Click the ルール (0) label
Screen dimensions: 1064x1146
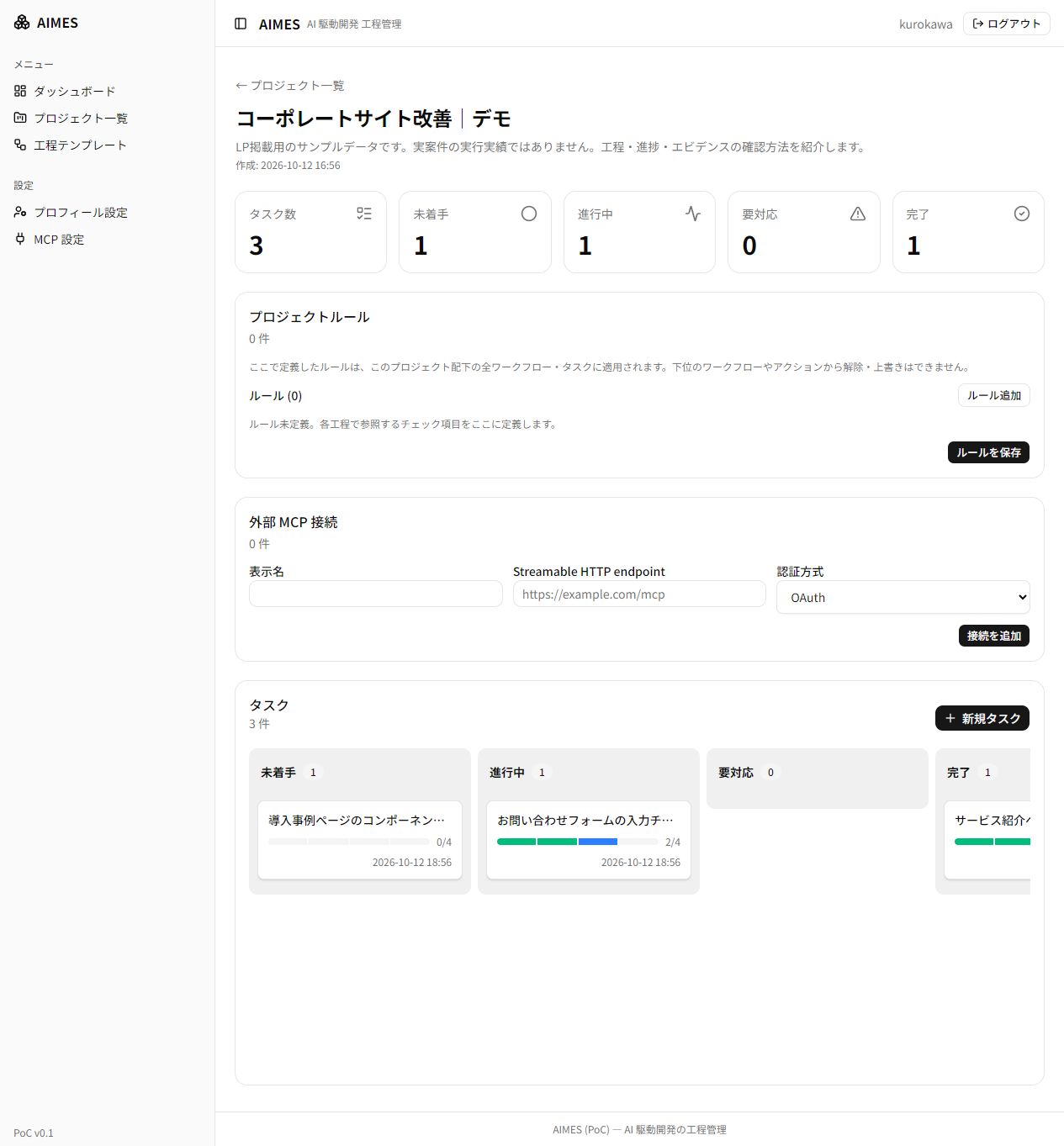[275, 396]
